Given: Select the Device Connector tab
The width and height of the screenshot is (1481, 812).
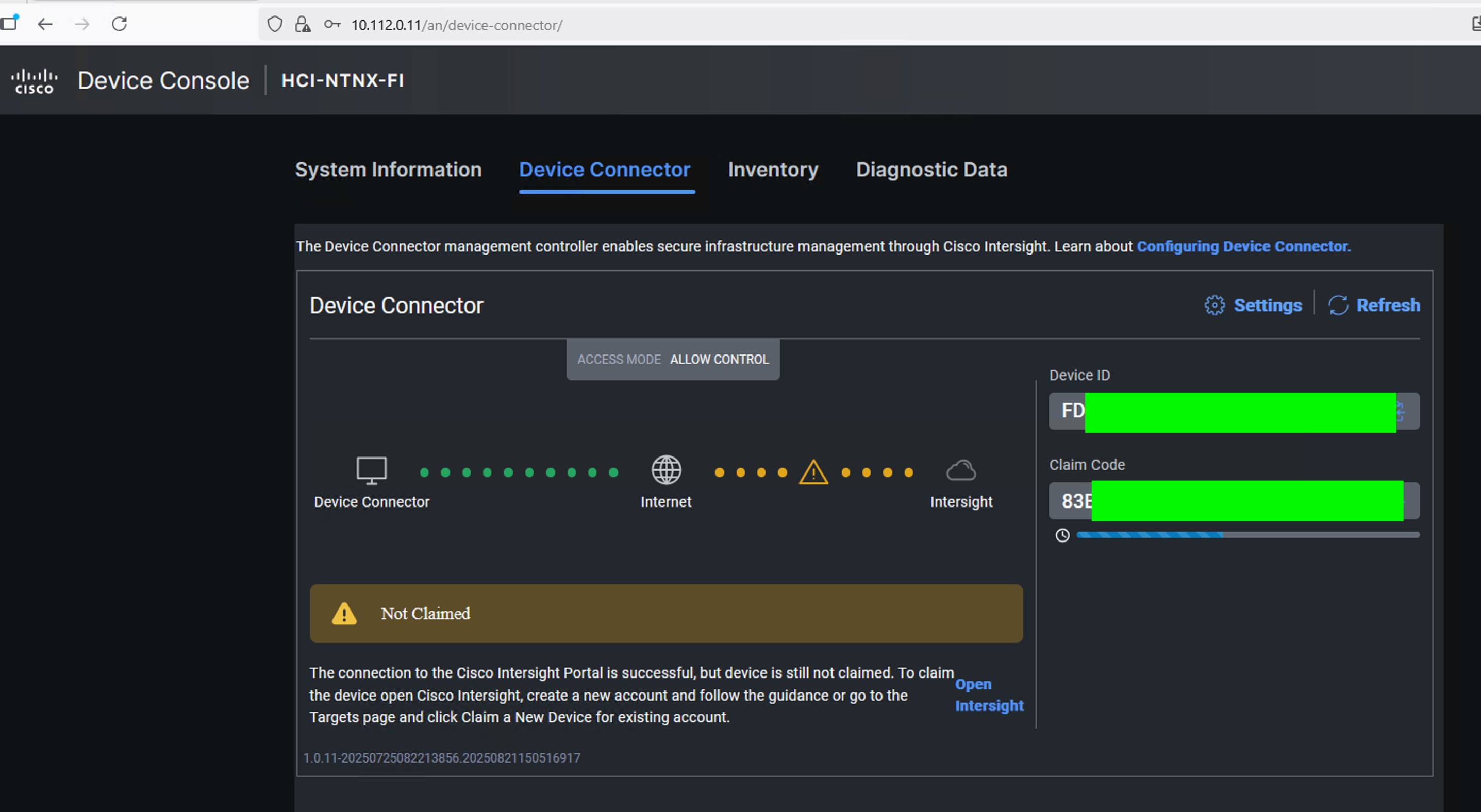Looking at the screenshot, I should pyautogui.click(x=604, y=170).
